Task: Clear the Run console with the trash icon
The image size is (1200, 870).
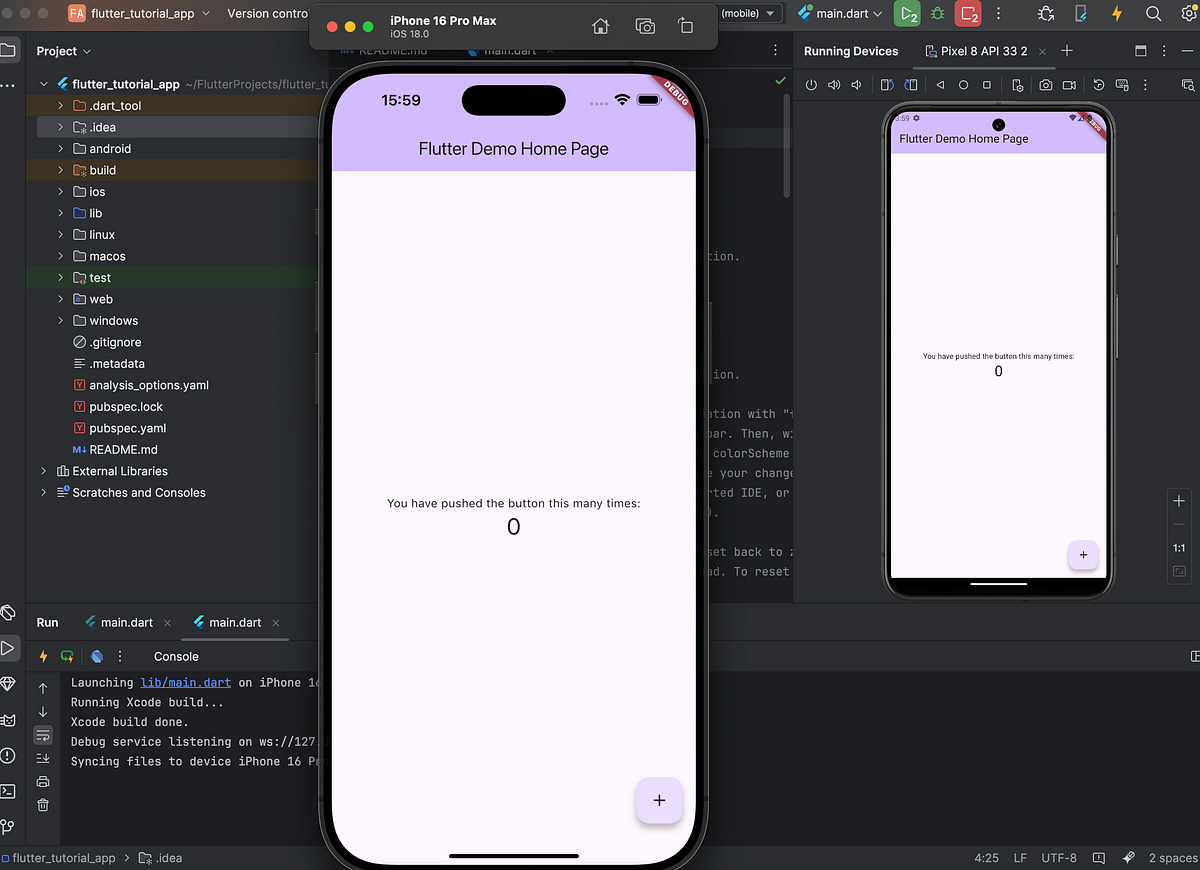Action: pyautogui.click(x=42, y=803)
